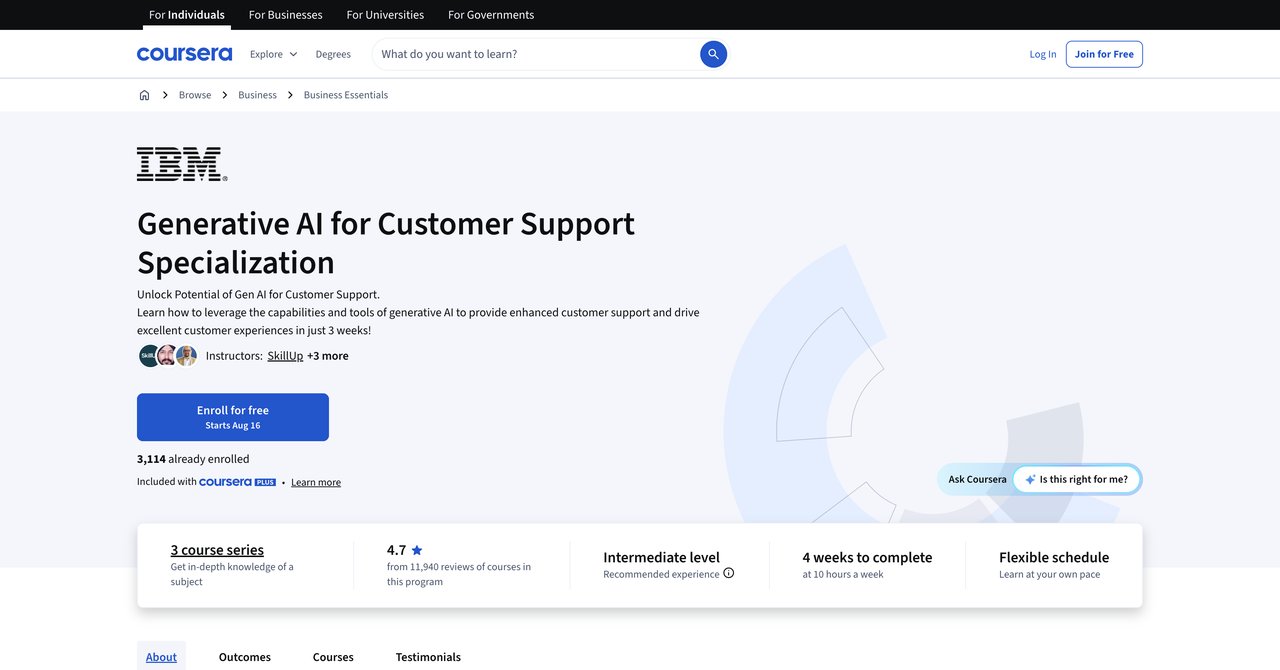Click the Log In link
This screenshot has width=1280, height=670.
pyautogui.click(x=1043, y=54)
